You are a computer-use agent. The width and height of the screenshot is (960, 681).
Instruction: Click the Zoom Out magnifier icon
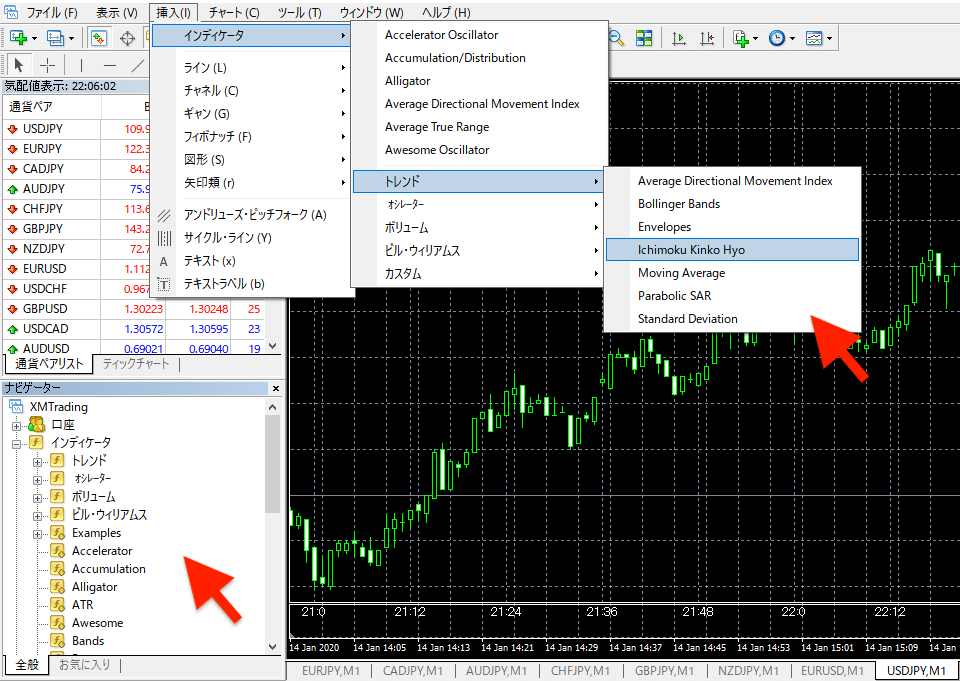point(616,38)
